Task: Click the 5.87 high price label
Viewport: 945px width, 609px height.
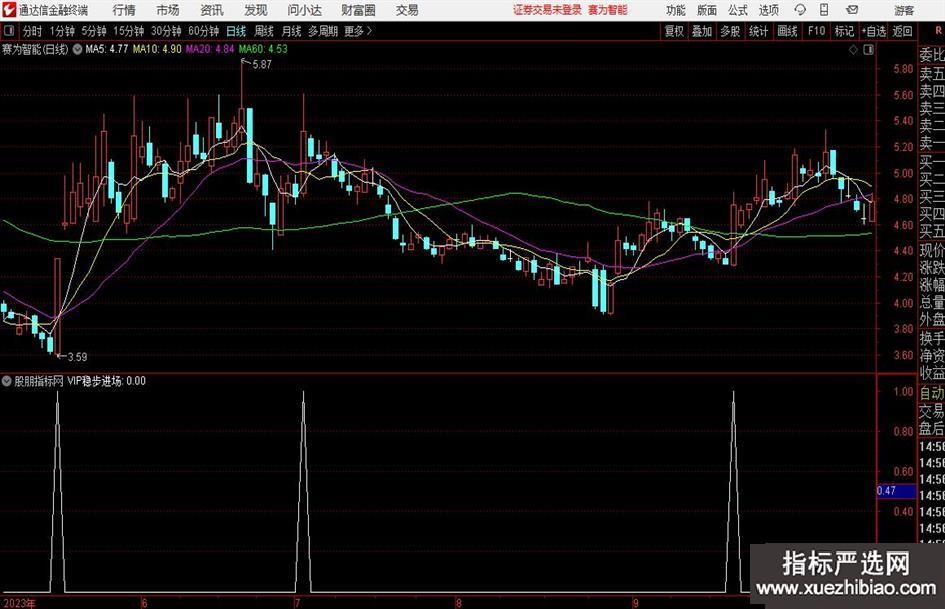Action: point(262,65)
